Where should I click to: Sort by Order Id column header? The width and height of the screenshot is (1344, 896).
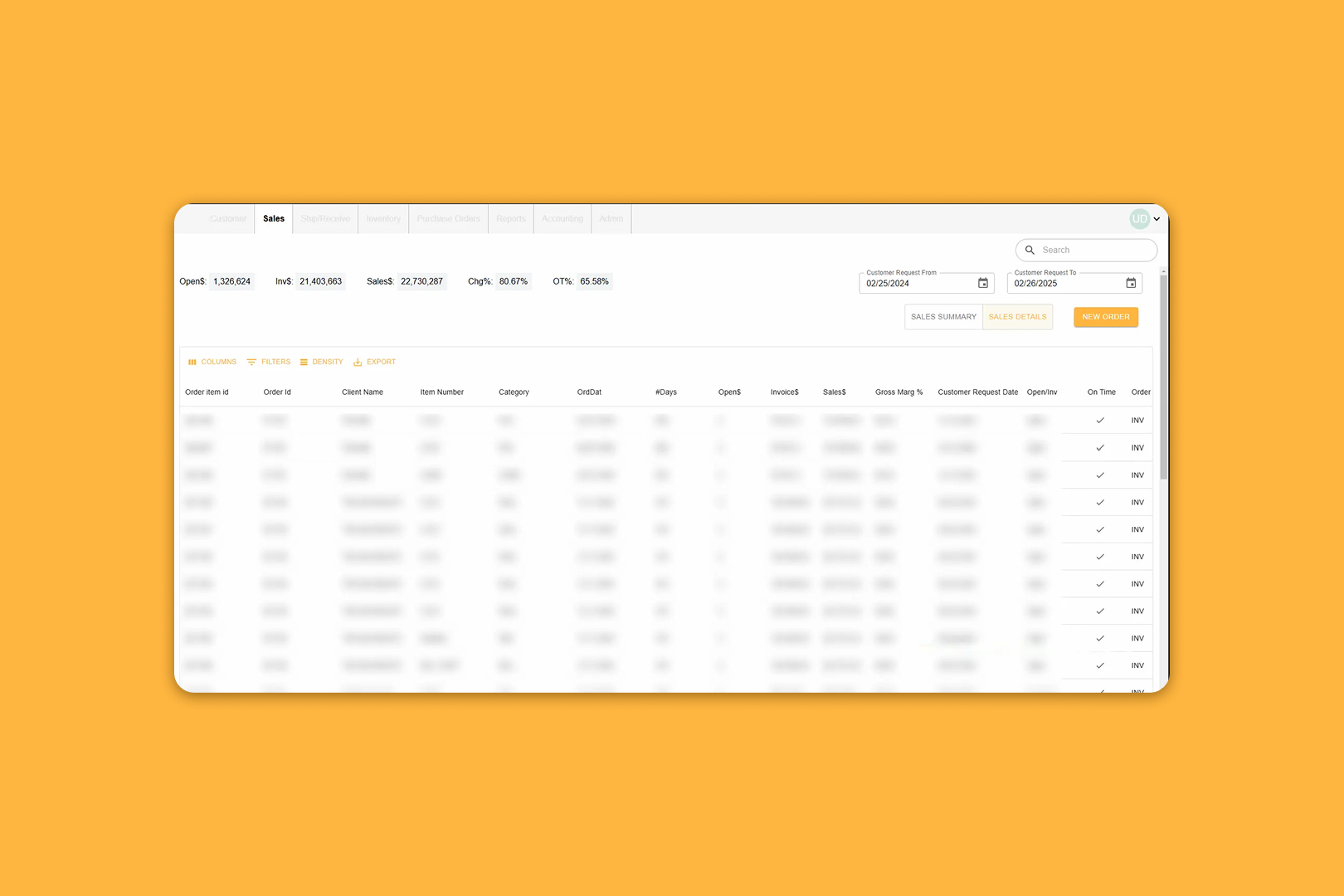(277, 392)
